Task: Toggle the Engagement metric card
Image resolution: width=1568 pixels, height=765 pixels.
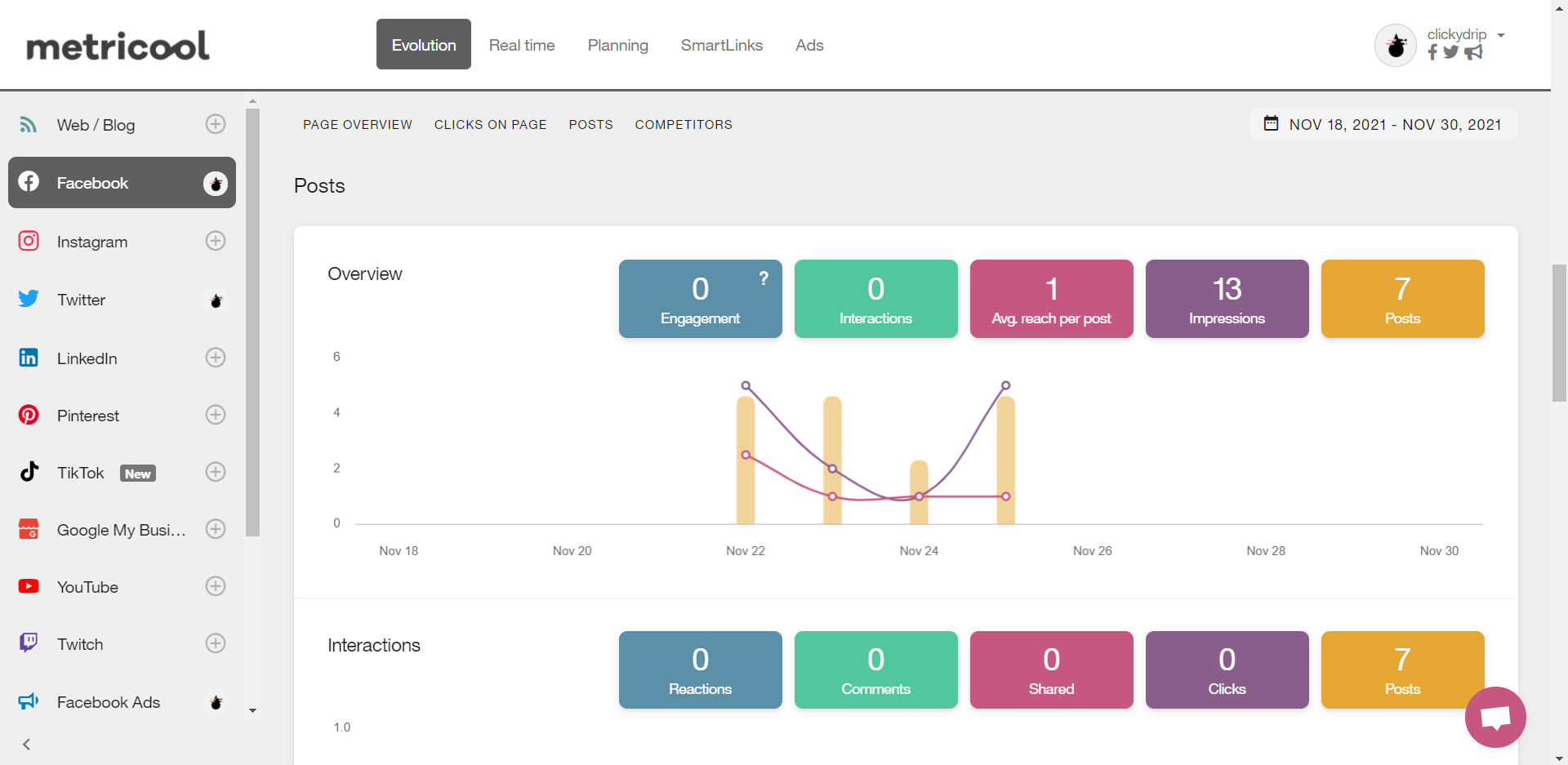Action: pos(700,299)
